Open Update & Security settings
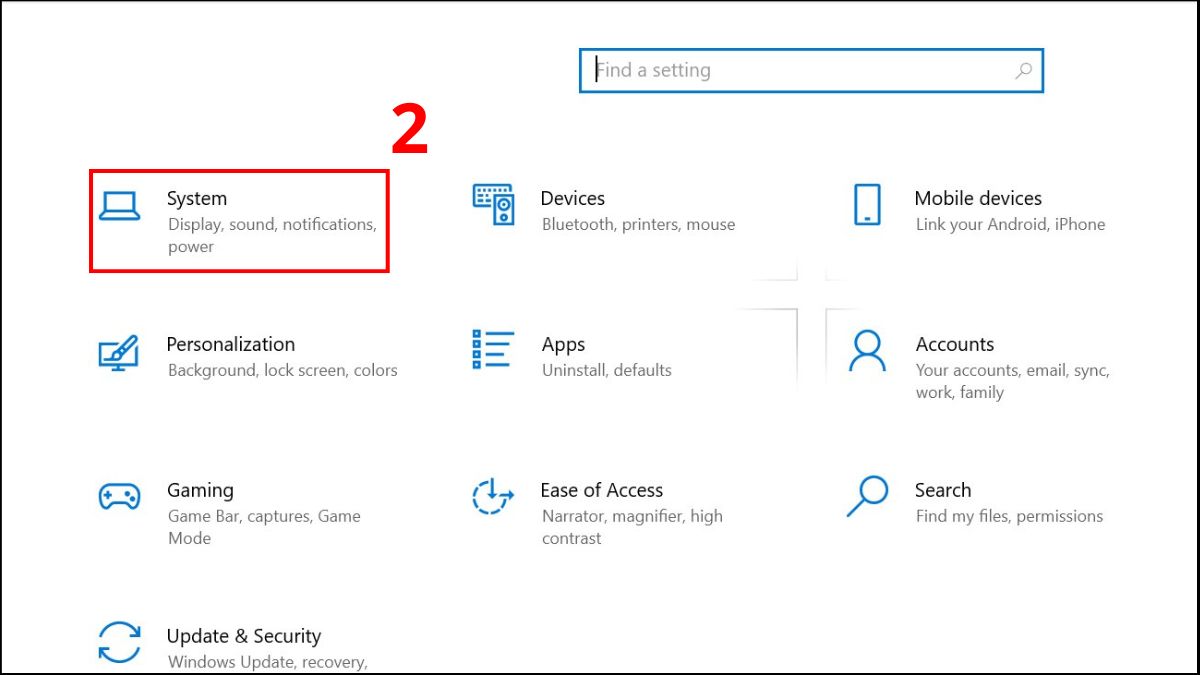Screen dimensions: 1200x675 pyautogui.click(x=243, y=636)
